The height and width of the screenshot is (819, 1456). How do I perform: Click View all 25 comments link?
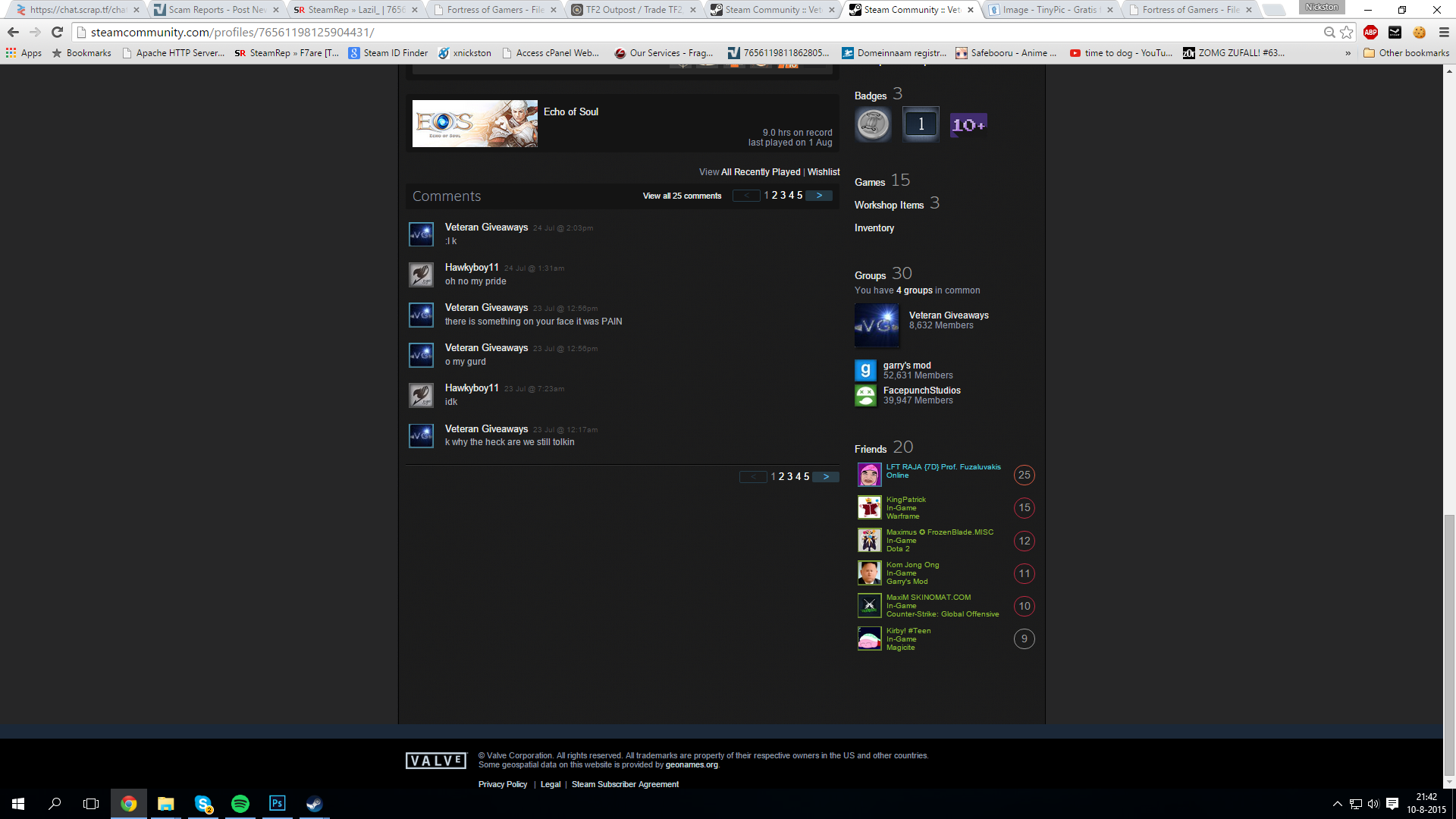point(682,196)
